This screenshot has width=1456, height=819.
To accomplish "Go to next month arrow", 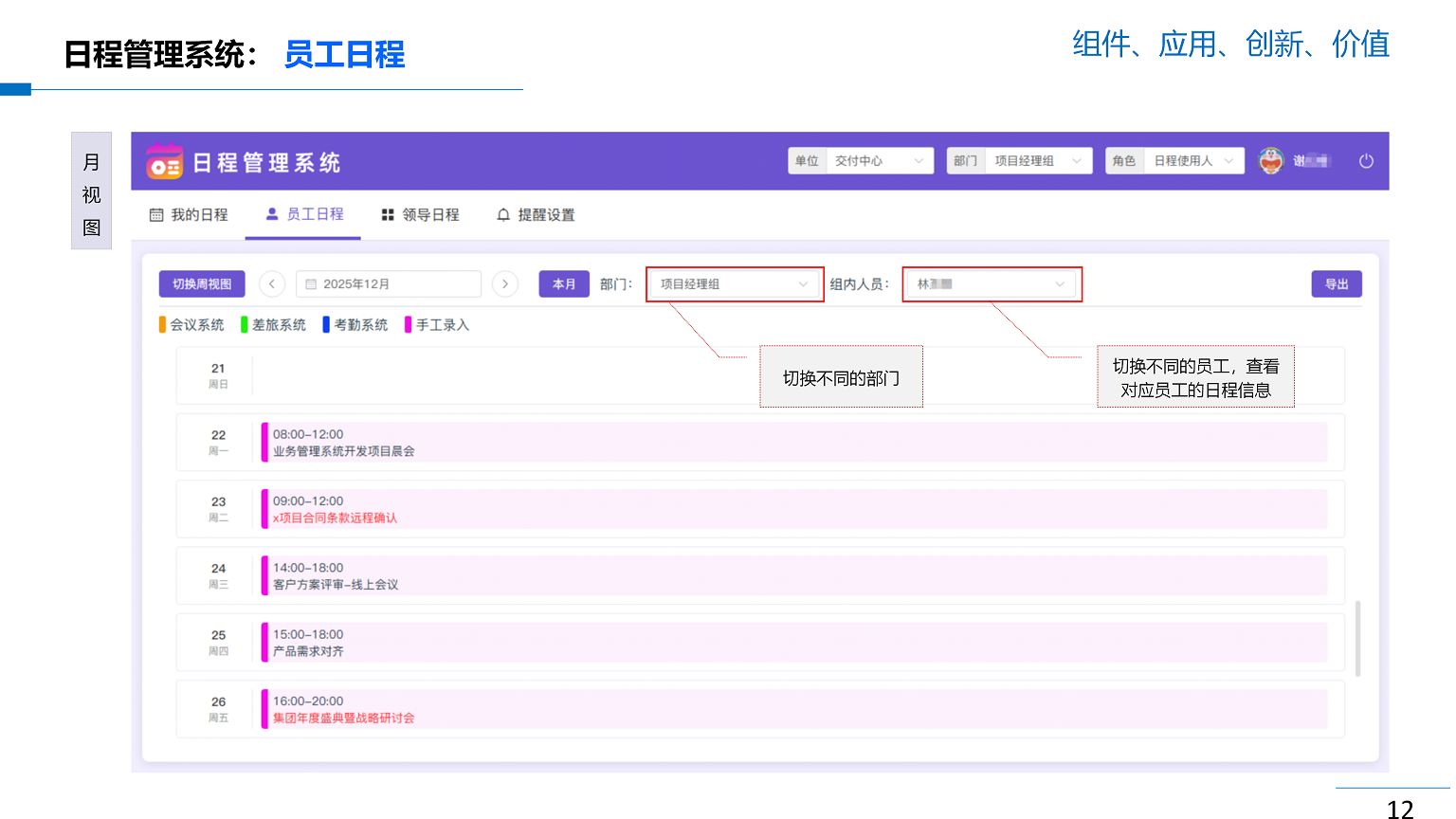I will (x=505, y=284).
